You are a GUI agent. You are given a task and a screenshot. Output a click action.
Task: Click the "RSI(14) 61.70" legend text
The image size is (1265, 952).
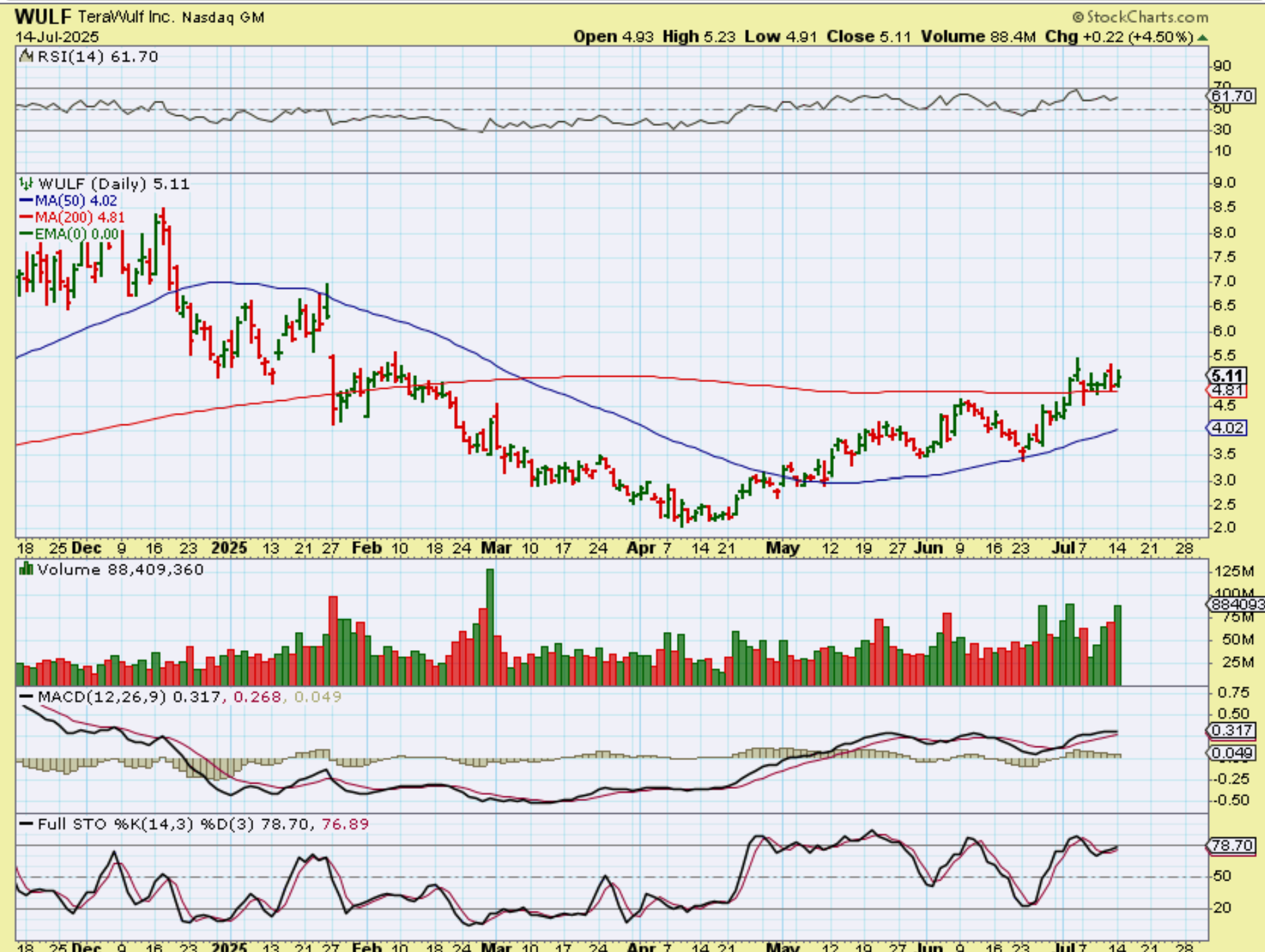point(98,57)
